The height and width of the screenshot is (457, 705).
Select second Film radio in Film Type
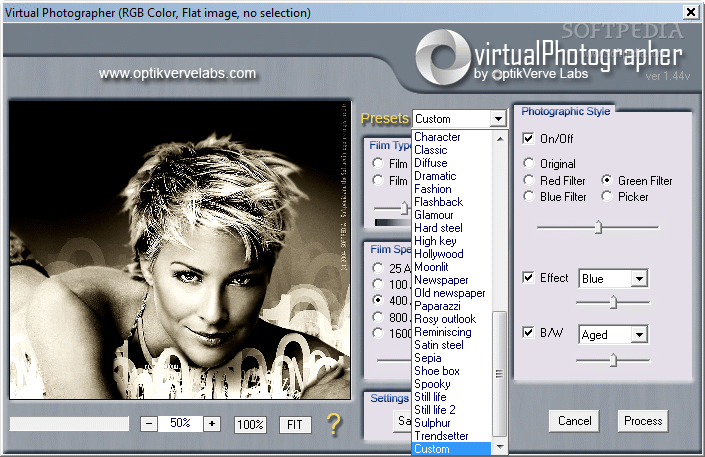coord(378,180)
